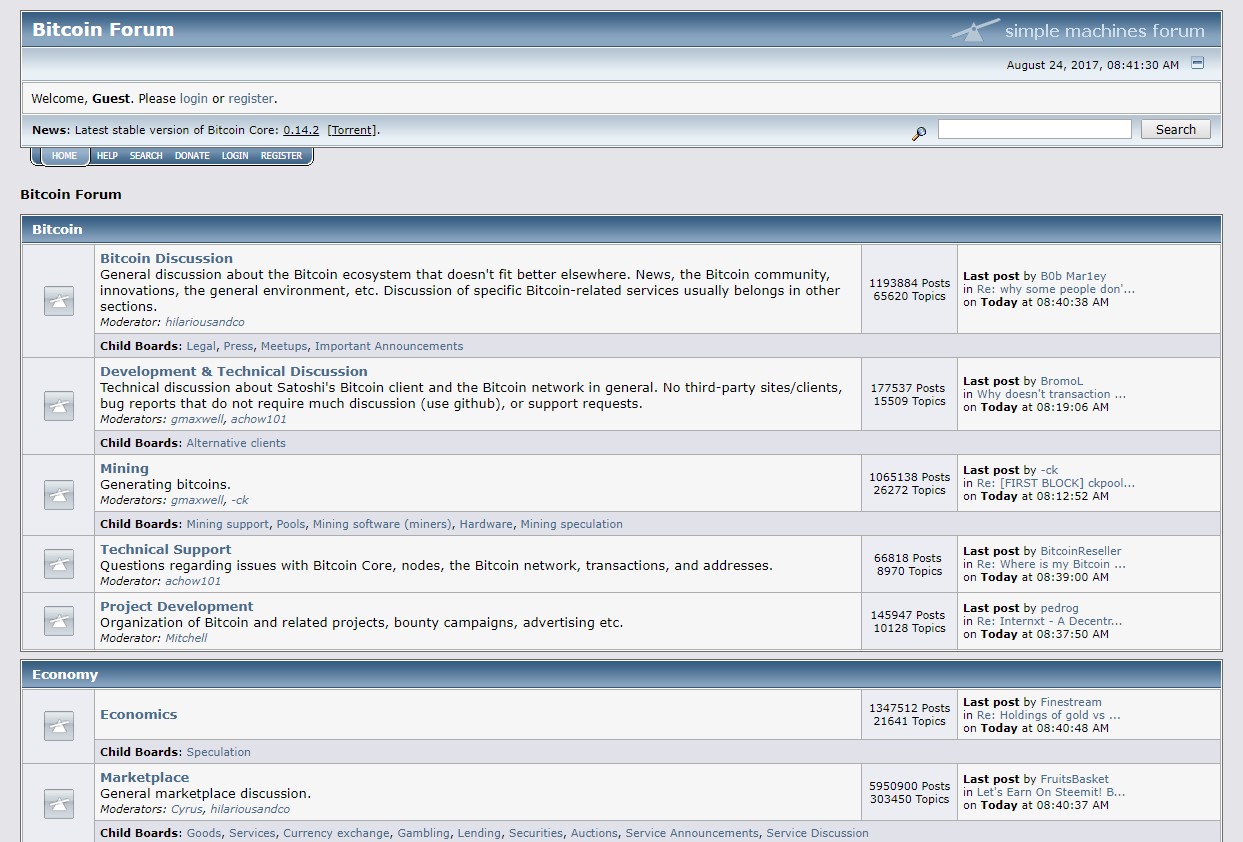Image resolution: width=1243 pixels, height=842 pixels.
Task: Click the Marketplace board status icon
Action: [x=59, y=803]
